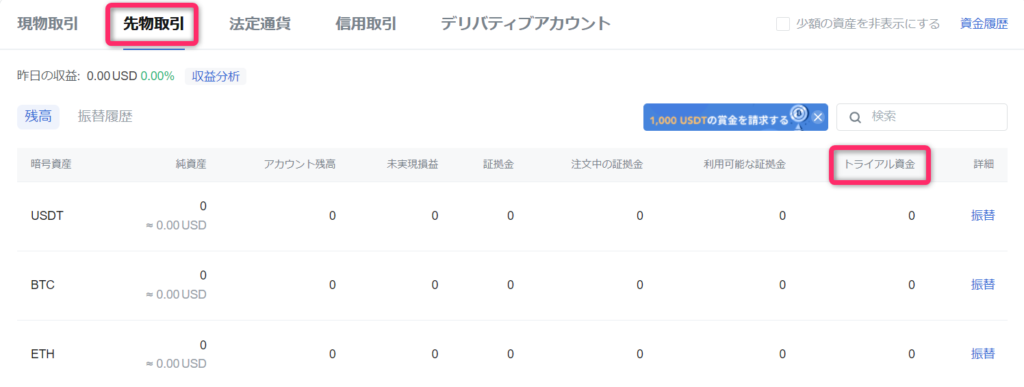The height and width of the screenshot is (387, 1024).
Task: Click 振替 link in ETH row
Action: click(983, 354)
